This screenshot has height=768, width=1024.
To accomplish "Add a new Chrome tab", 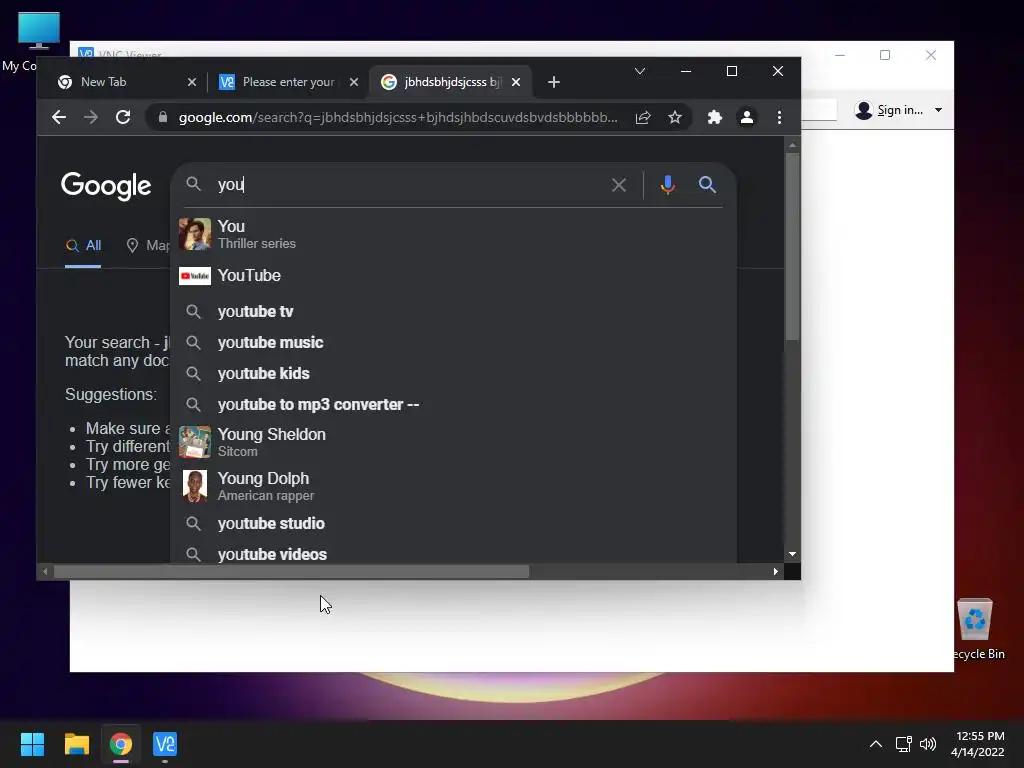I will 554,82.
